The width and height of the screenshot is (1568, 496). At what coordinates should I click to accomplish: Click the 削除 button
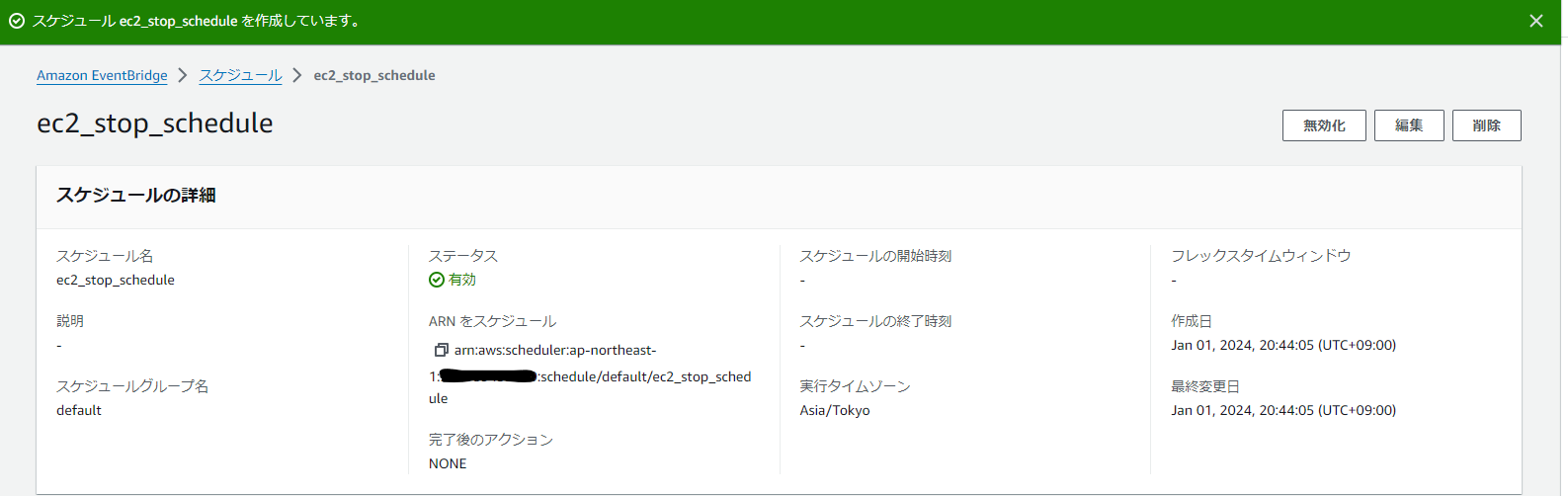coord(1486,125)
